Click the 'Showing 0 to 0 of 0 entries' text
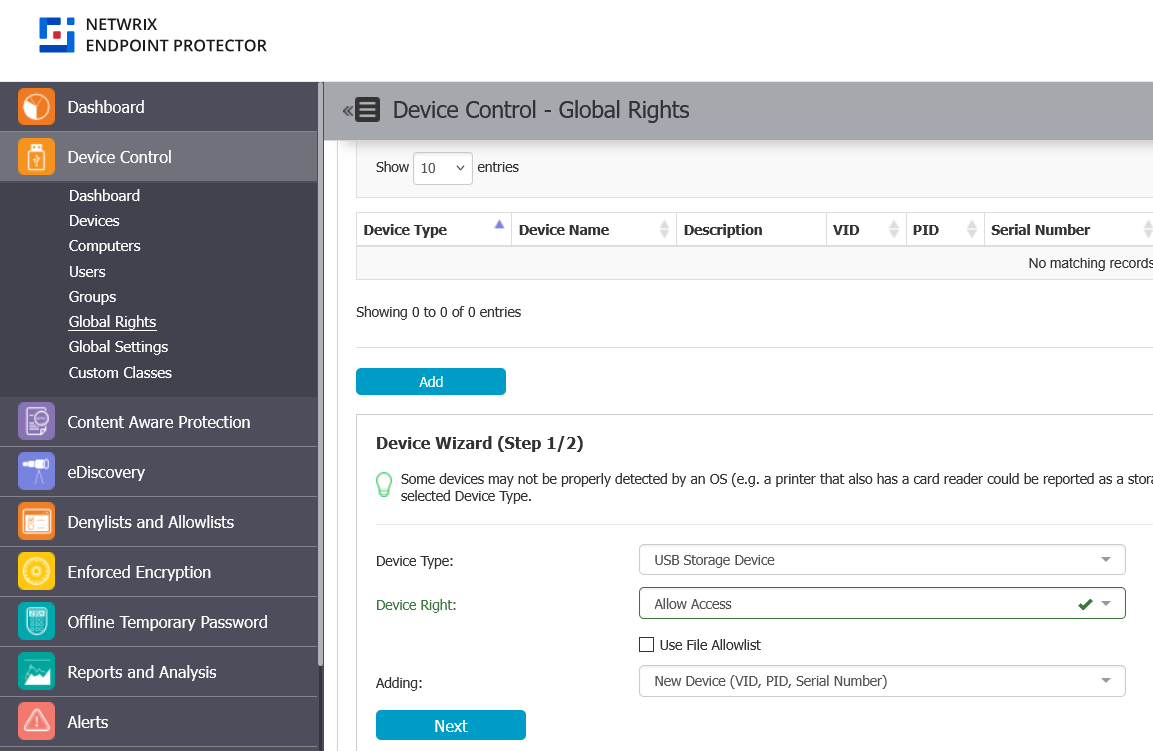 pyautogui.click(x=438, y=312)
